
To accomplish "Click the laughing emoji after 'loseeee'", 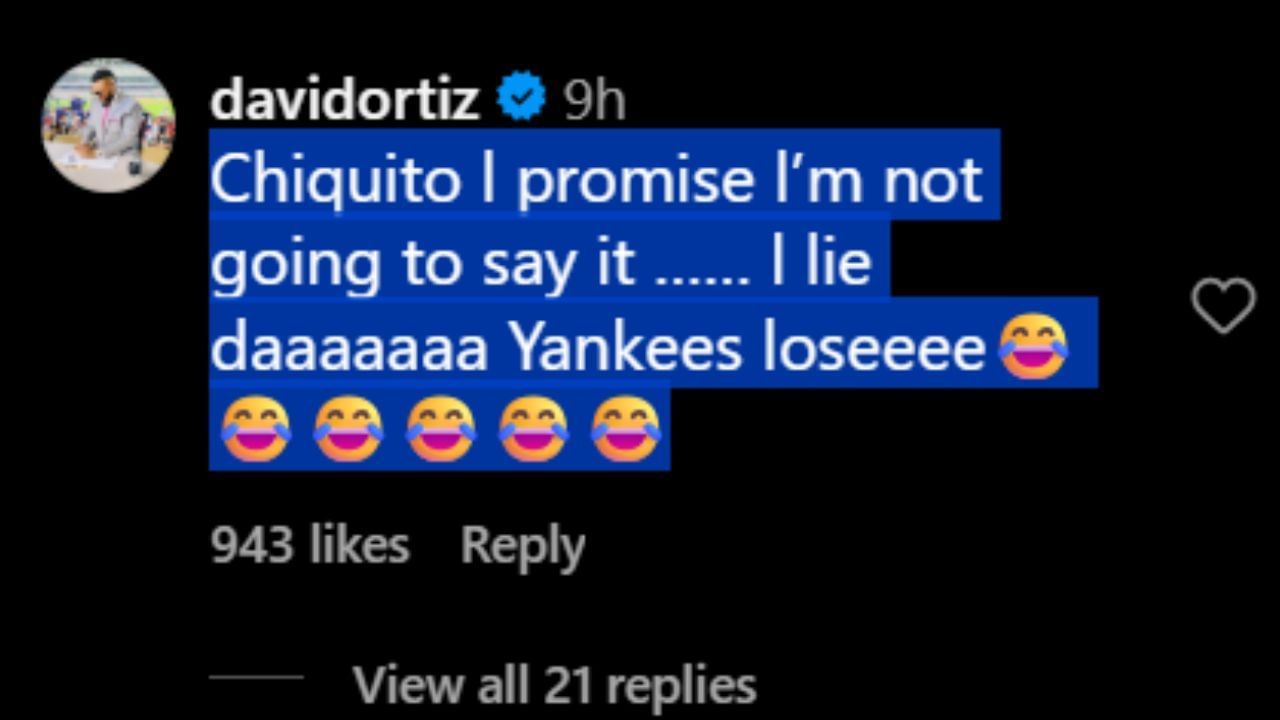I will (1034, 346).
